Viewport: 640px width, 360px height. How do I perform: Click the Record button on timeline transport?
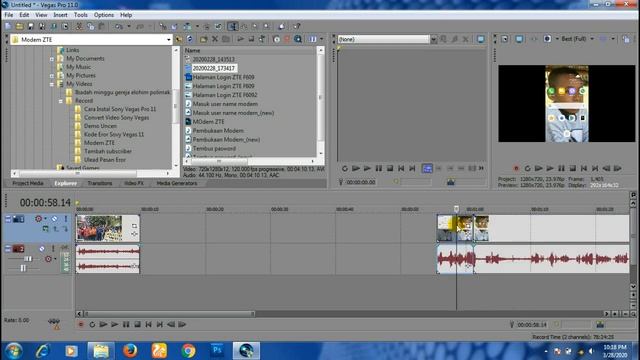(81, 324)
